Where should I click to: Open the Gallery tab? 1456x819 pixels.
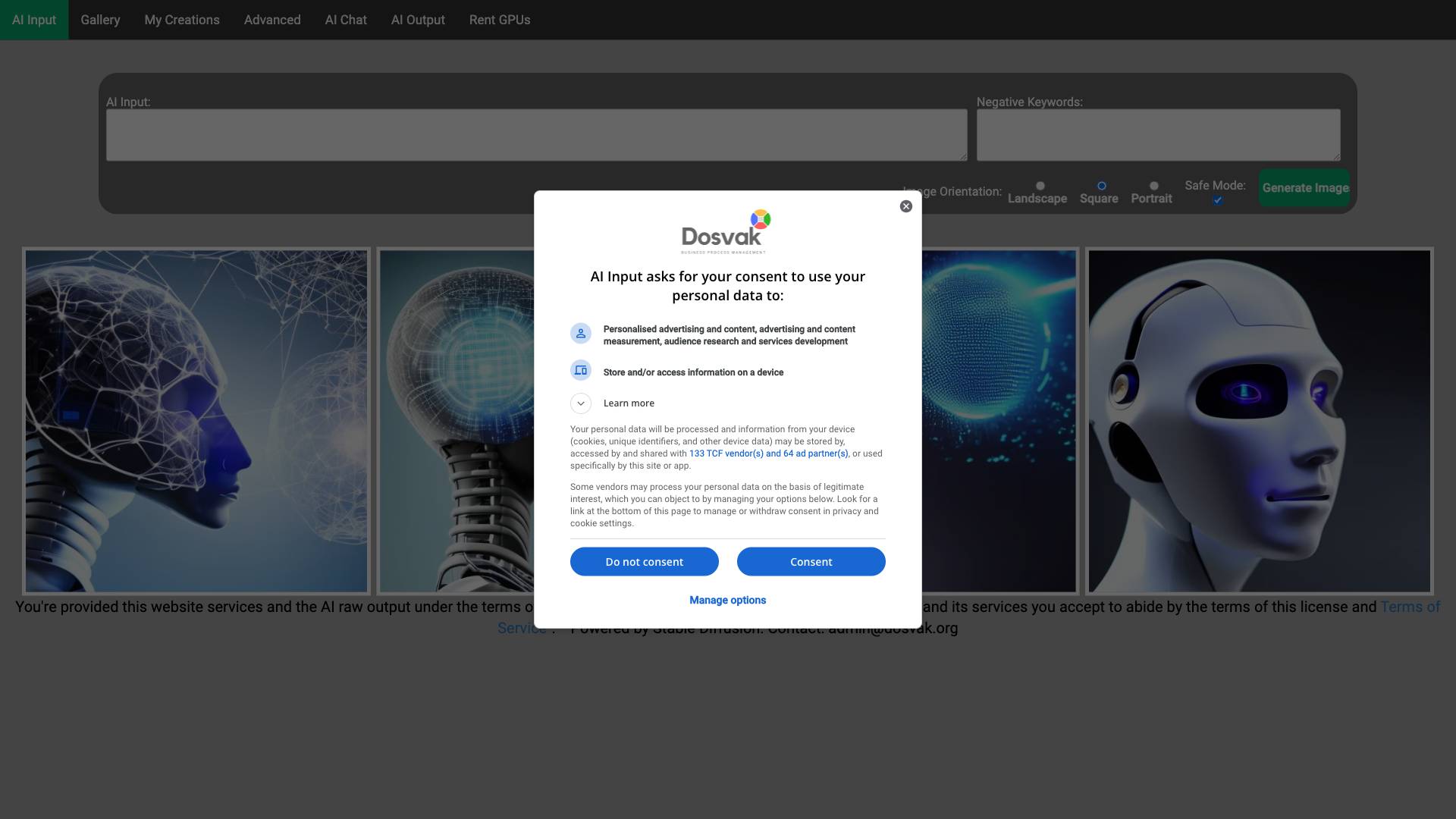coord(100,20)
